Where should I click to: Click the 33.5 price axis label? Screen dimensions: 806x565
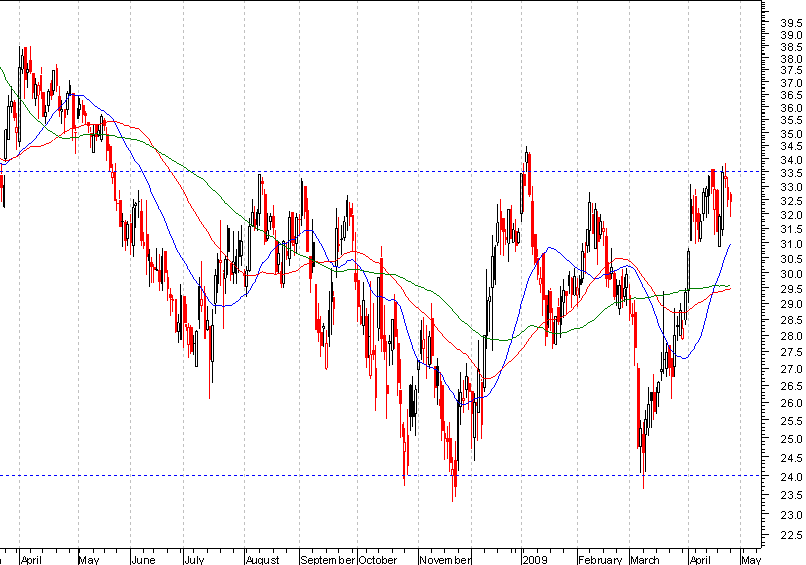click(791, 174)
